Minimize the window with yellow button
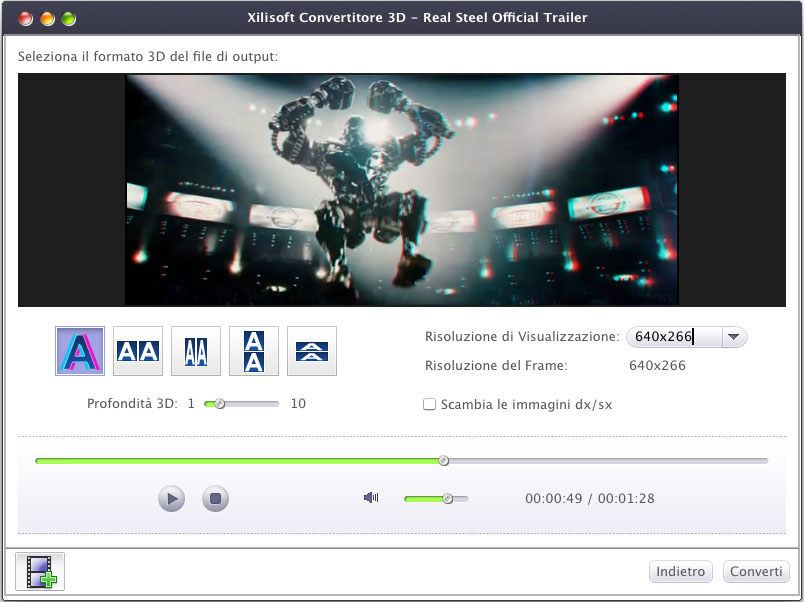Image resolution: width=804 pixels, height=602 pixels. point(47,19)
